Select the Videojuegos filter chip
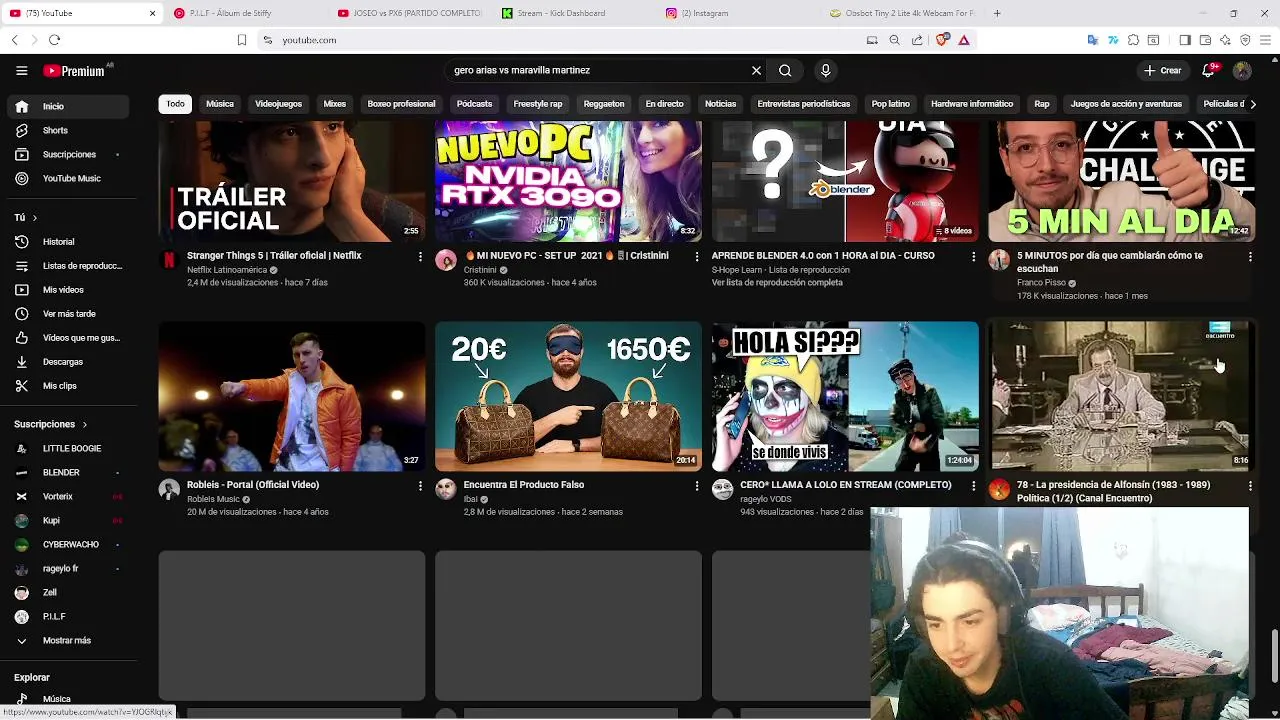Screen dimensions: 1280x720 (278, 104)
